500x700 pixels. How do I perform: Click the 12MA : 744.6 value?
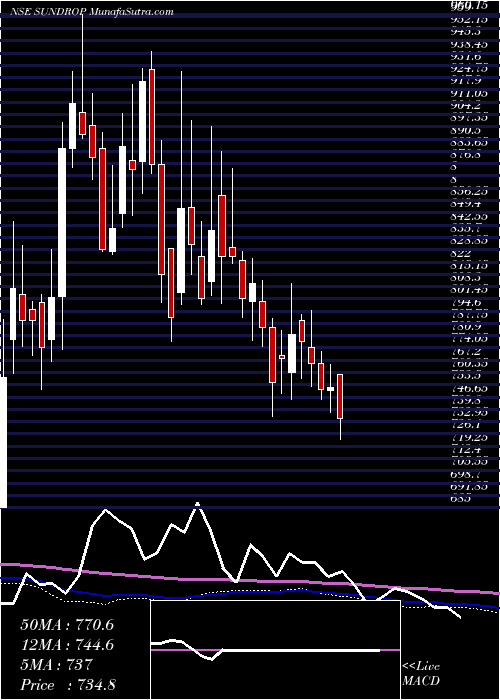point(67,645)
